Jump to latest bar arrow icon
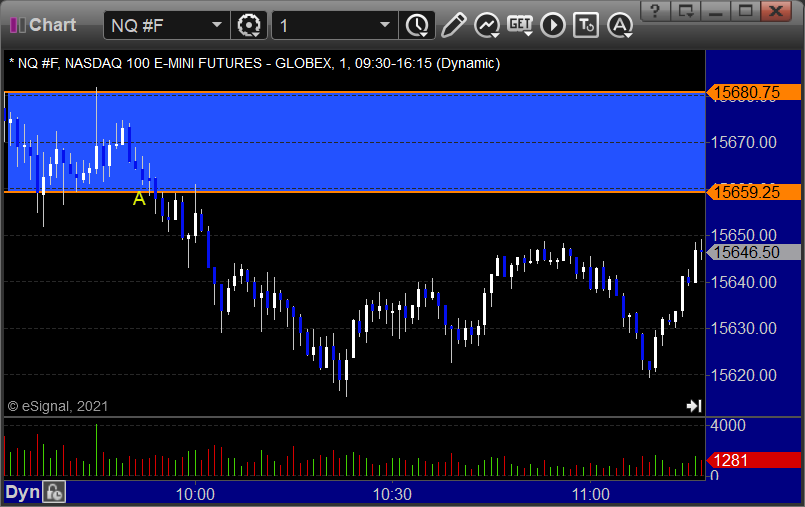This screenshot has height=507, width=805. pyautogui.click(x=694, y=406)
